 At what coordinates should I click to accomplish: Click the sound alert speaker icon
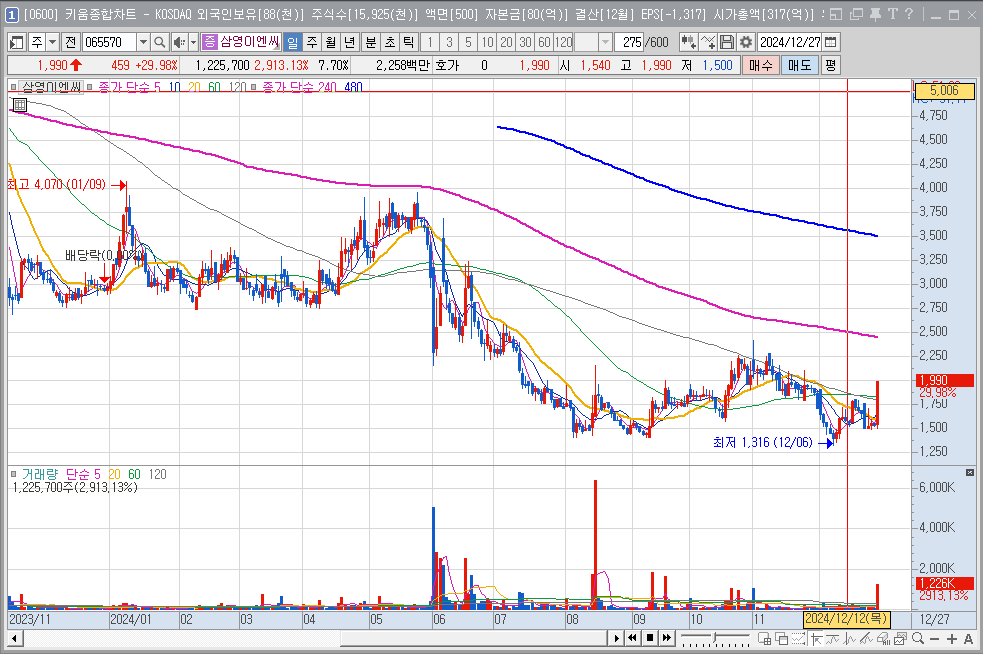pyautogui.click(x=179, y=42)
